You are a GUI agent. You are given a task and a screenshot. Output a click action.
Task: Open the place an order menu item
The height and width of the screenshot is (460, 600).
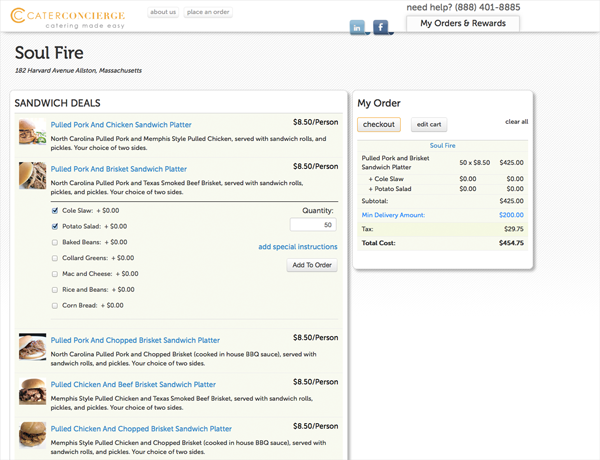[x=208, y=12]
